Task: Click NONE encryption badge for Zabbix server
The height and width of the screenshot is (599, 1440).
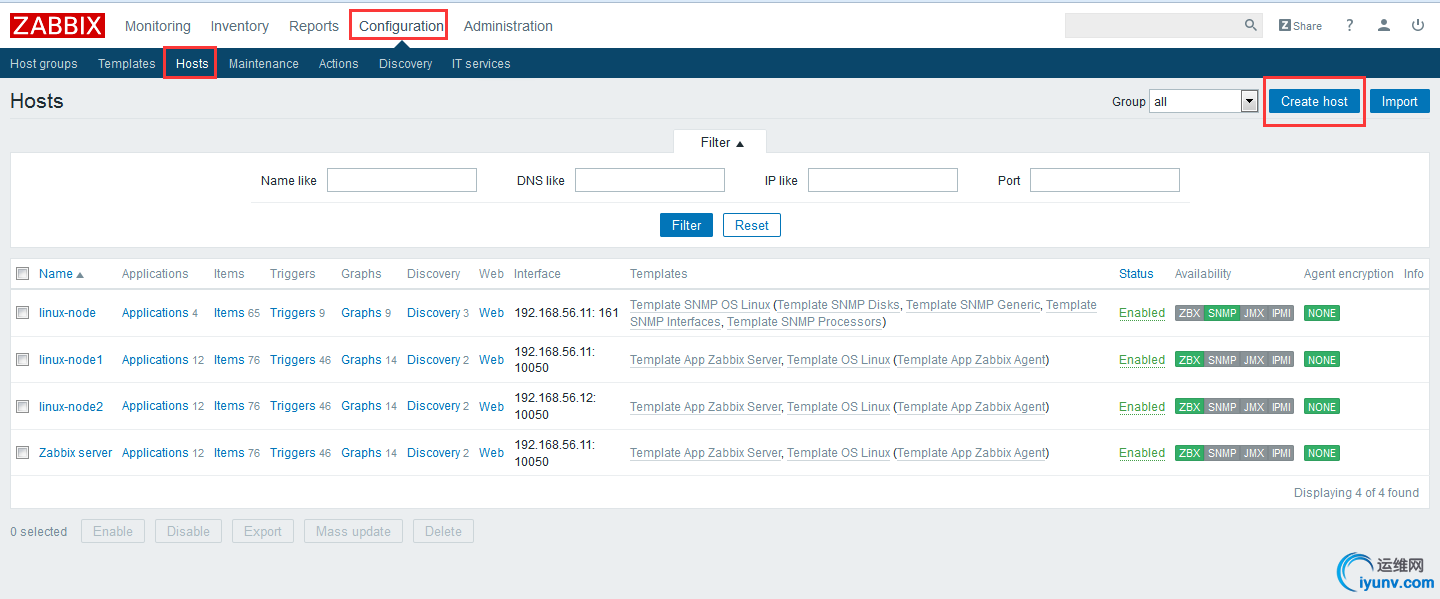Action: [1322, 453]
